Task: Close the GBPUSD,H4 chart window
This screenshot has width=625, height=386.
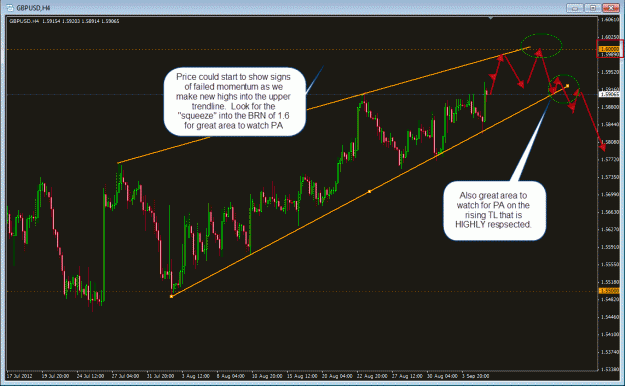Action: (x=611, y=8)
